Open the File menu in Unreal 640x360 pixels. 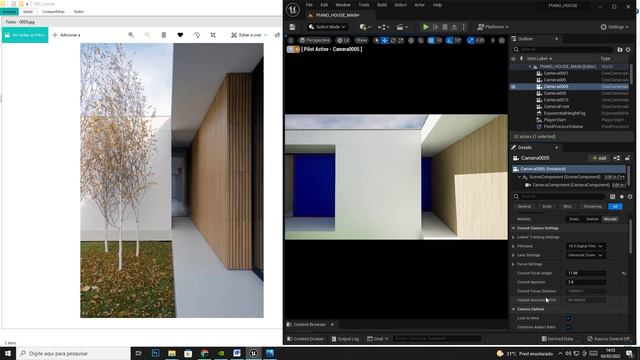click(x=309, y=5)
